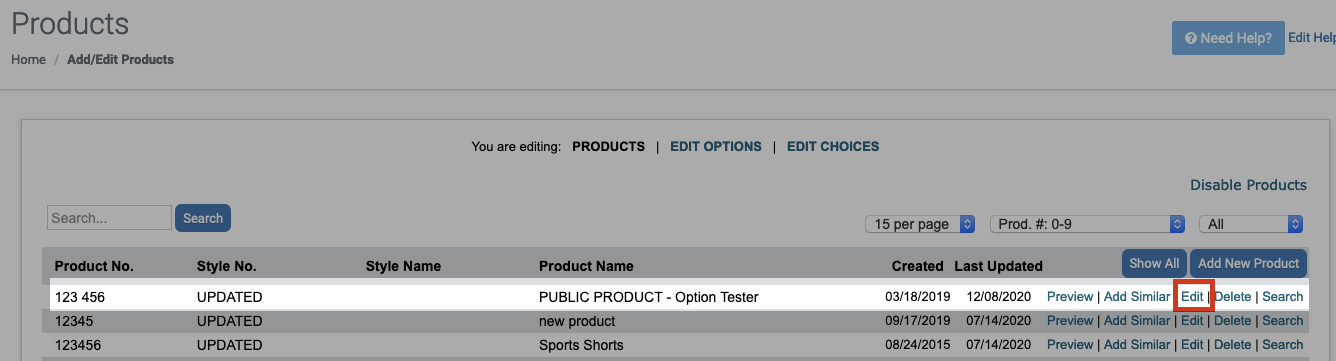This screenshot has width=1336, height=361.
Task: Sort by Product No. column header
Action: (x=94, y=266)
